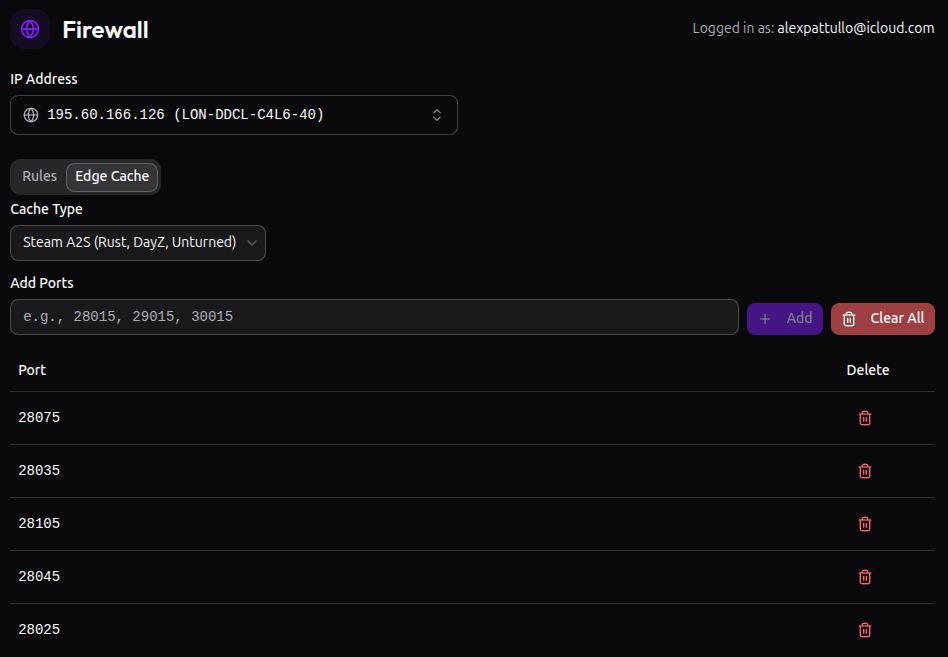
Task: Click the IP Address label
Action: click(44, 79)
